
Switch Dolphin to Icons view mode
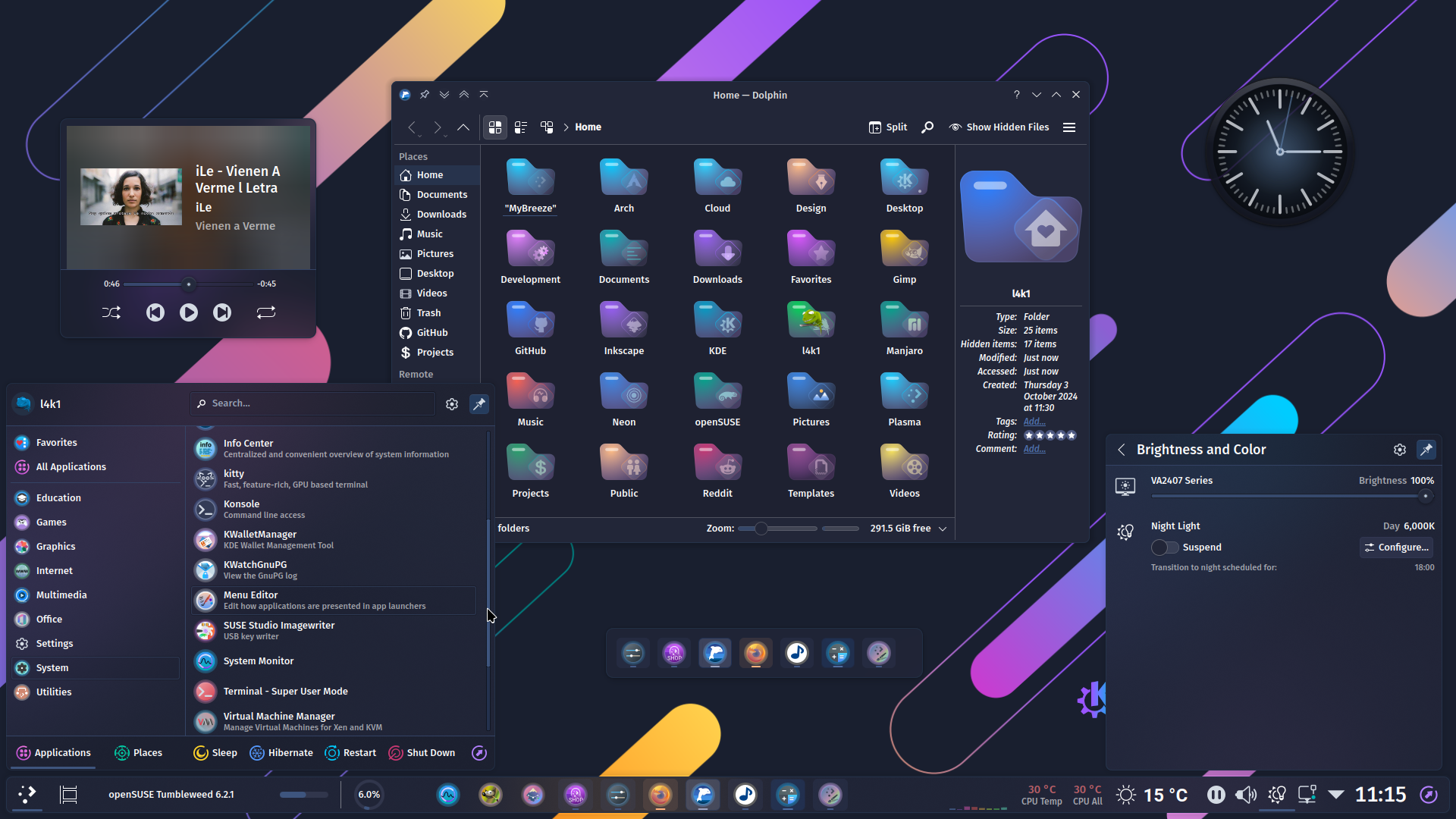coord(495,127)
